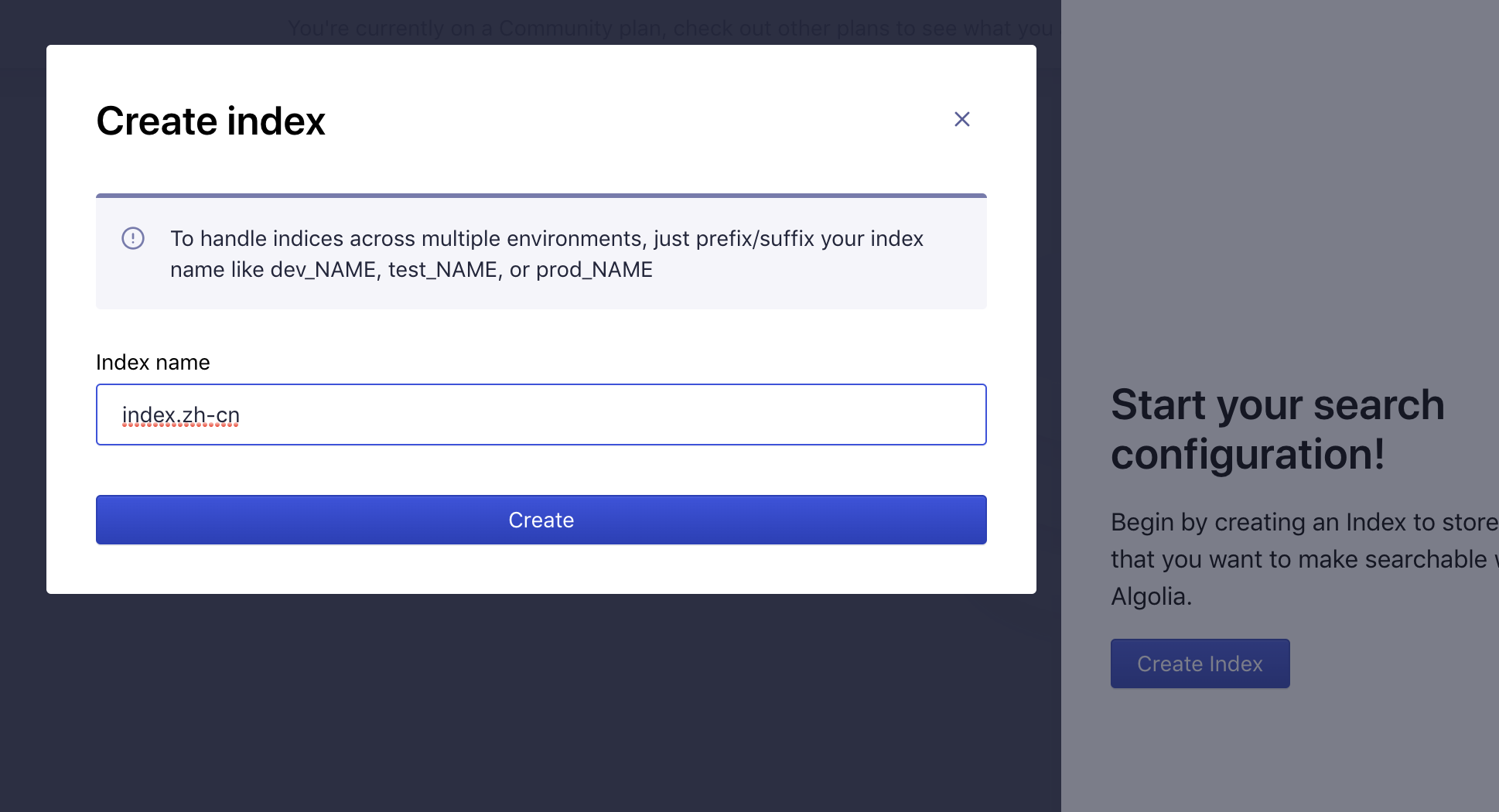Click the dark backdrop below the dialog
Viewport: 1499px width, 812px height.
click(x=541, y=704)
